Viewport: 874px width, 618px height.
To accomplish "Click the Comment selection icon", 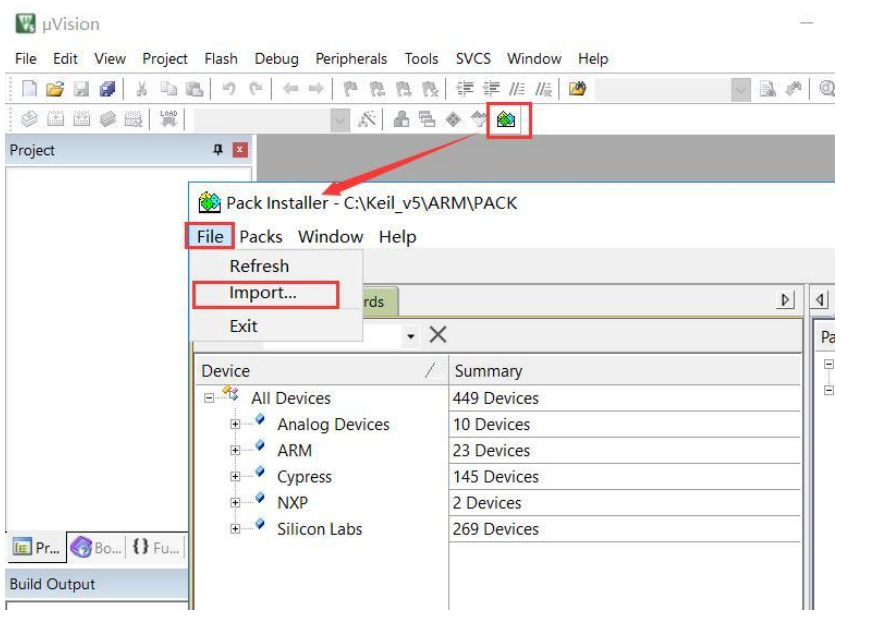I will (x=517, y=89).
